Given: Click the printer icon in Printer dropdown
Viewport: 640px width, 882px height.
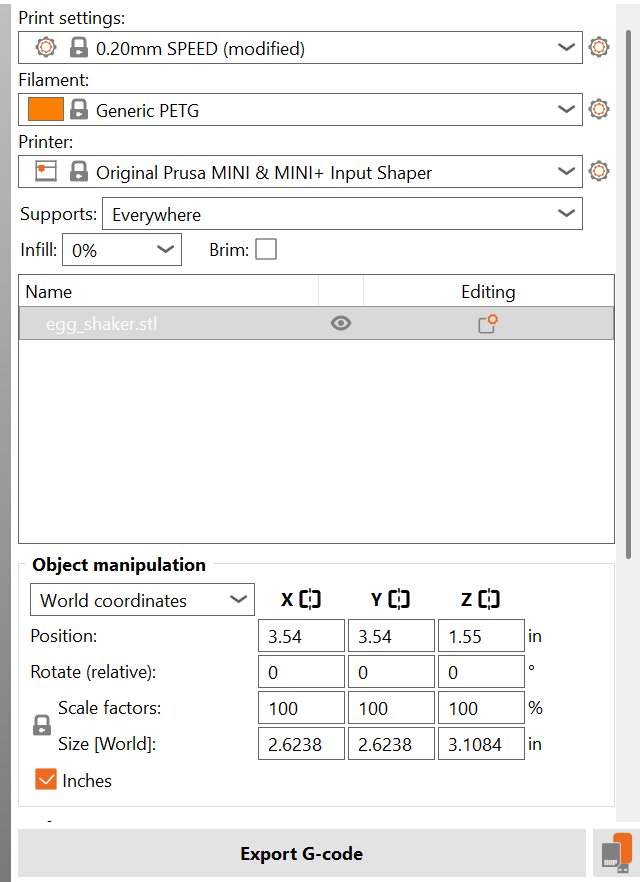Looking at the screenshot, I should click(x=46, y=171).
